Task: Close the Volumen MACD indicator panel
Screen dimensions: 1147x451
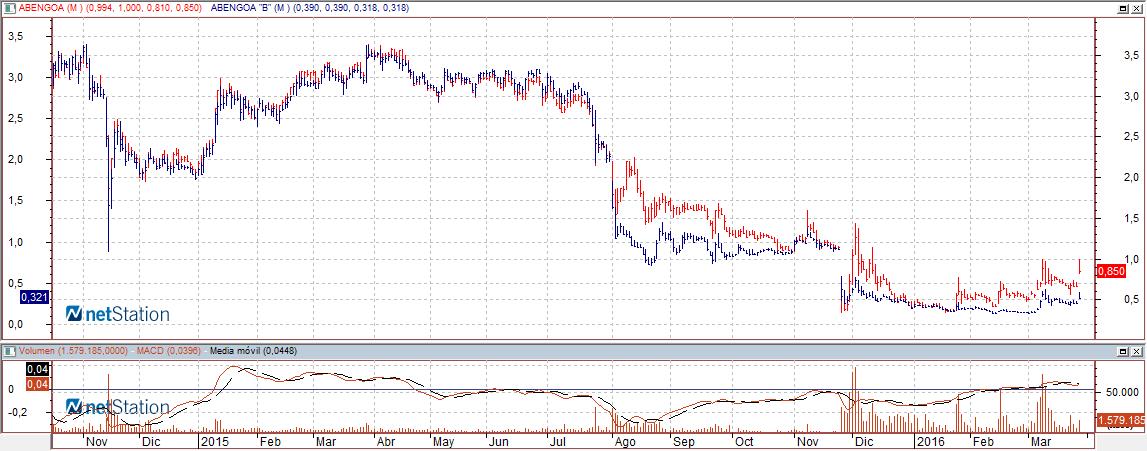Action: point(1137,352)
